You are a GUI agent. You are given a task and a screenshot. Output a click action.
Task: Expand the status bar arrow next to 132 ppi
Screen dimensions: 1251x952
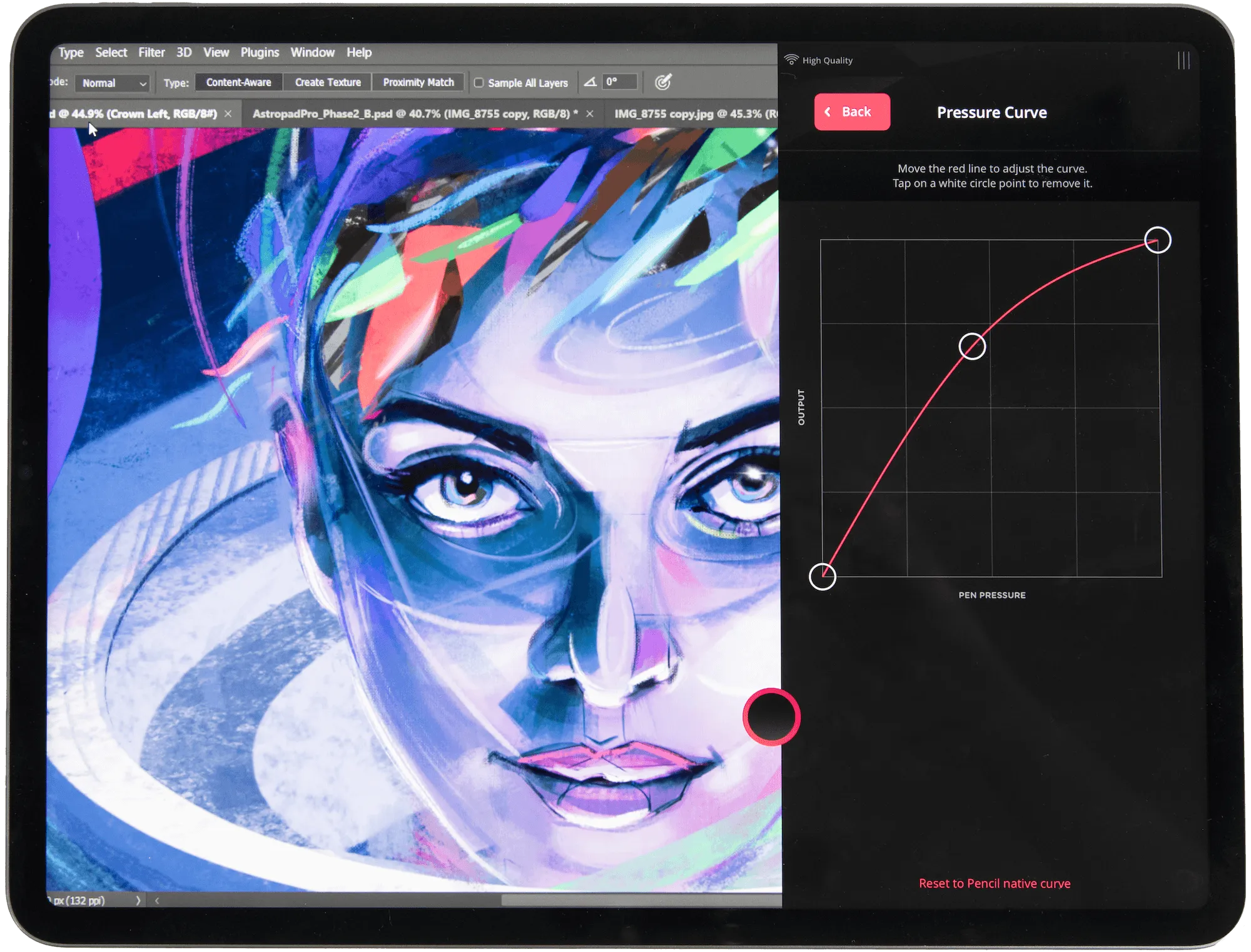coord(138,901)
